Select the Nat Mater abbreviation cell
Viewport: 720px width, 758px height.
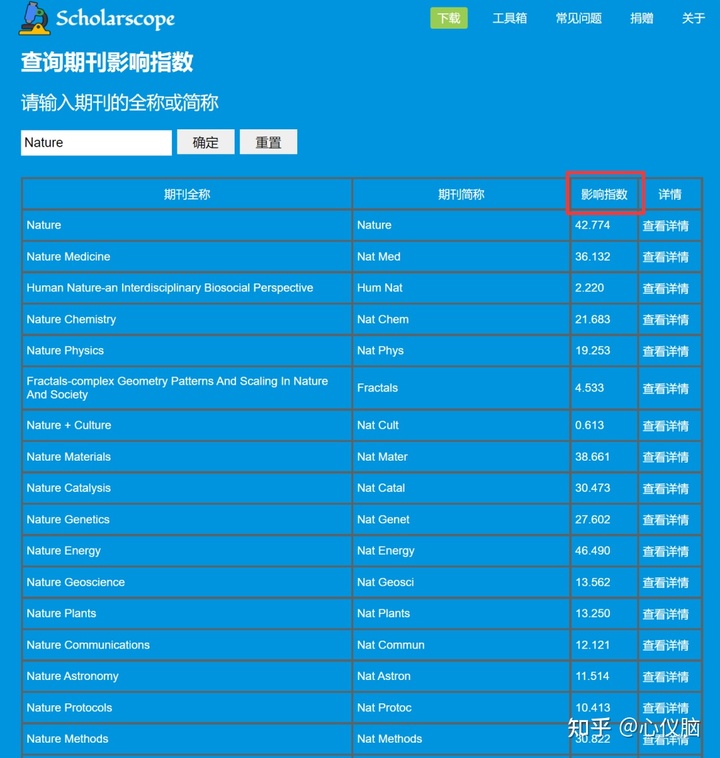click(x=461, y=457)
